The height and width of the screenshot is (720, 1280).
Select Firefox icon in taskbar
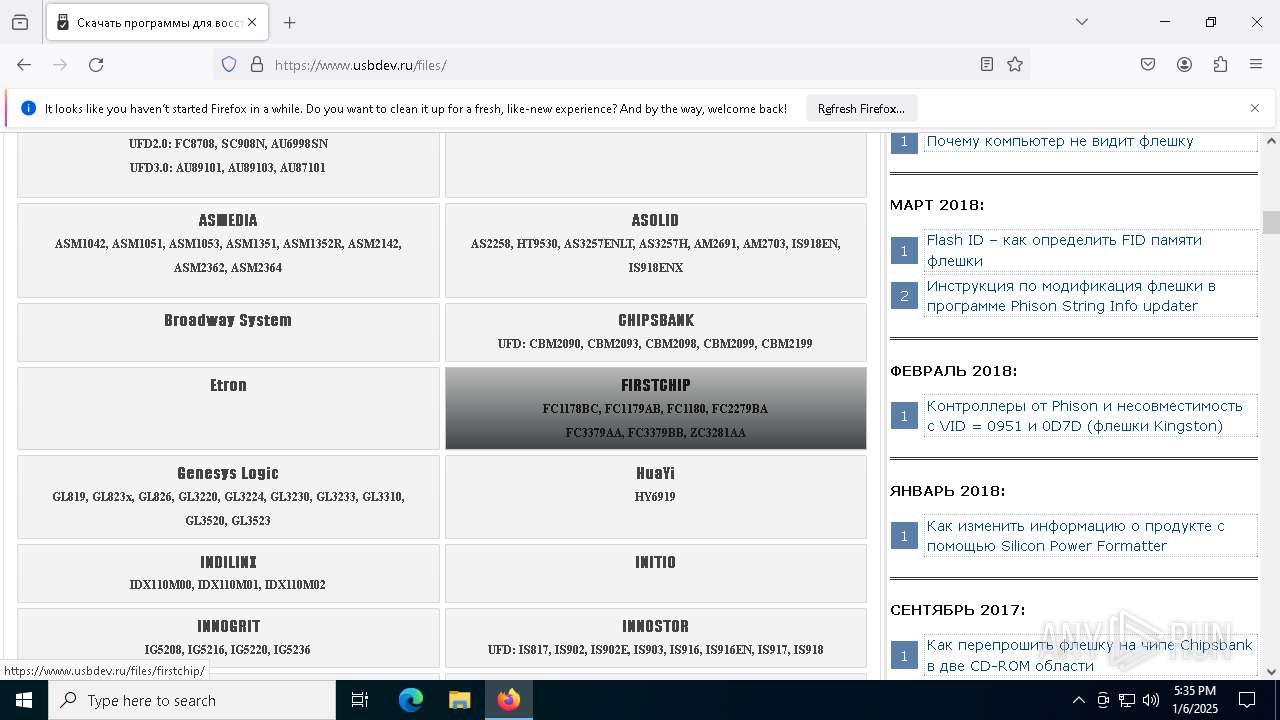(x=509, y=700)
